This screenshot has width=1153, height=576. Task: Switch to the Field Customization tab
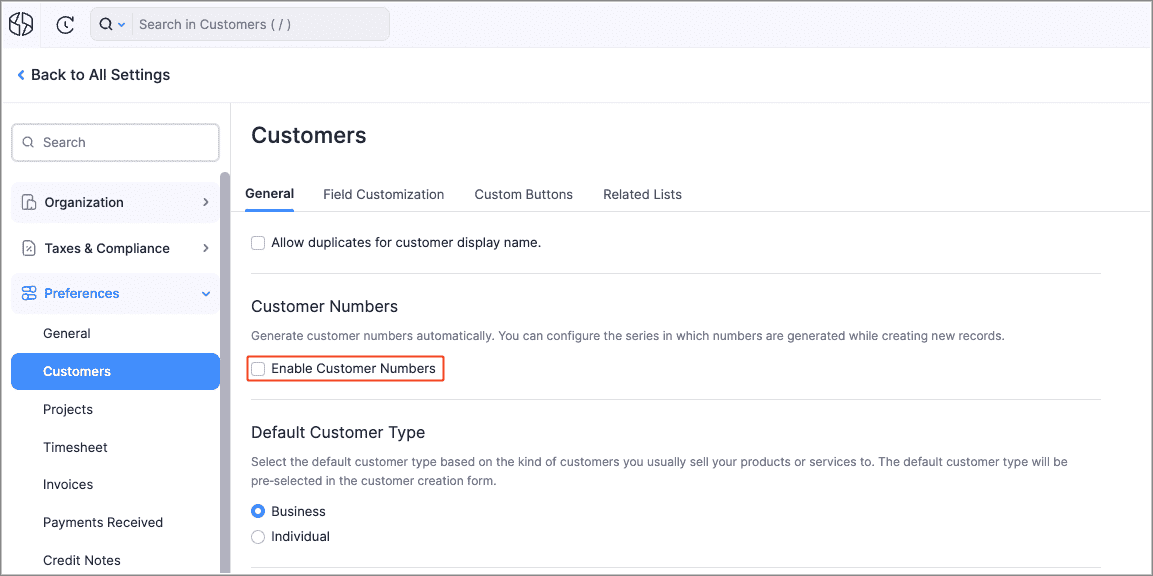(x=383, y=194)
